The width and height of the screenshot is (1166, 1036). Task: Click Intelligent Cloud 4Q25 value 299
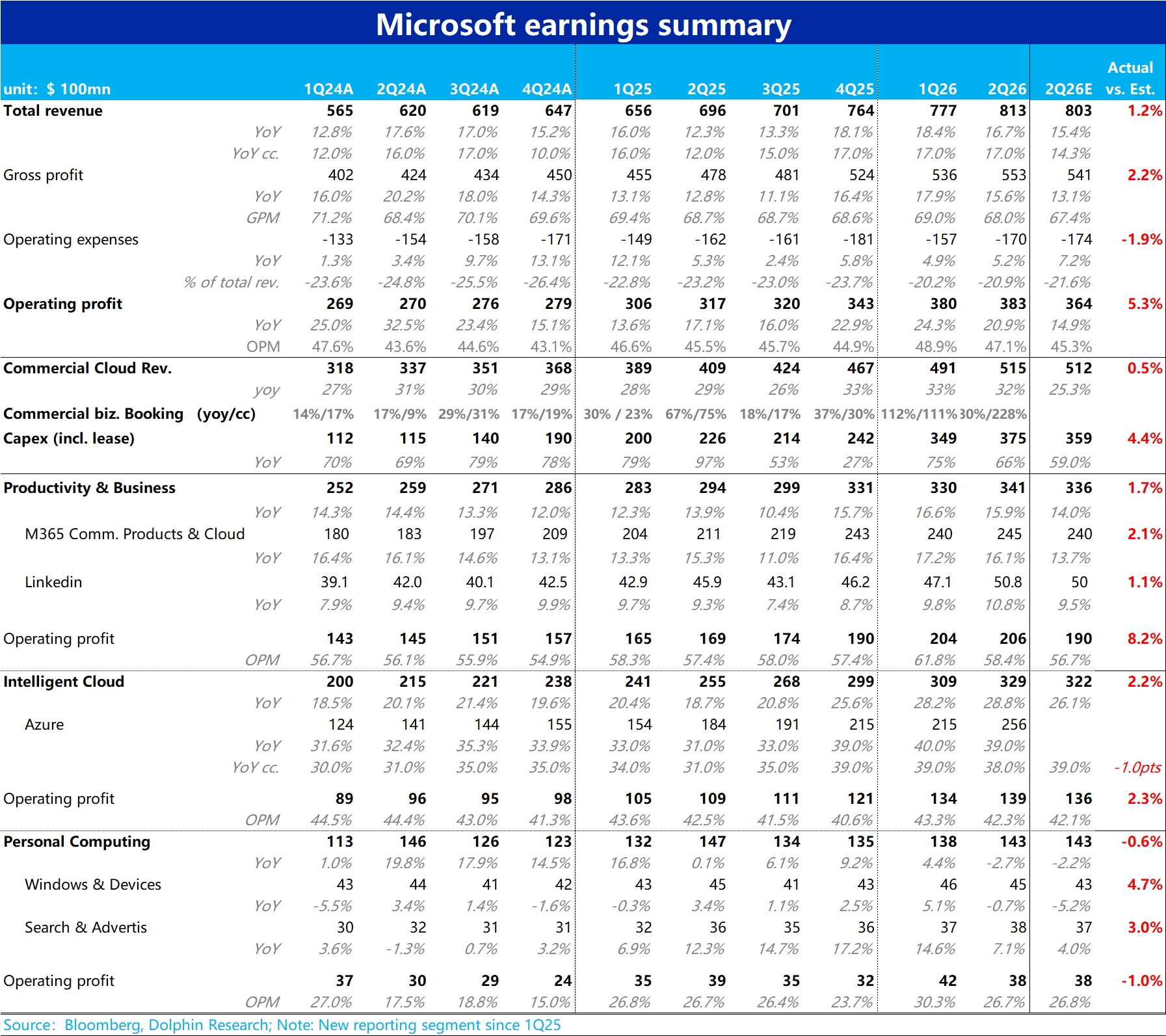pos(861,682)
